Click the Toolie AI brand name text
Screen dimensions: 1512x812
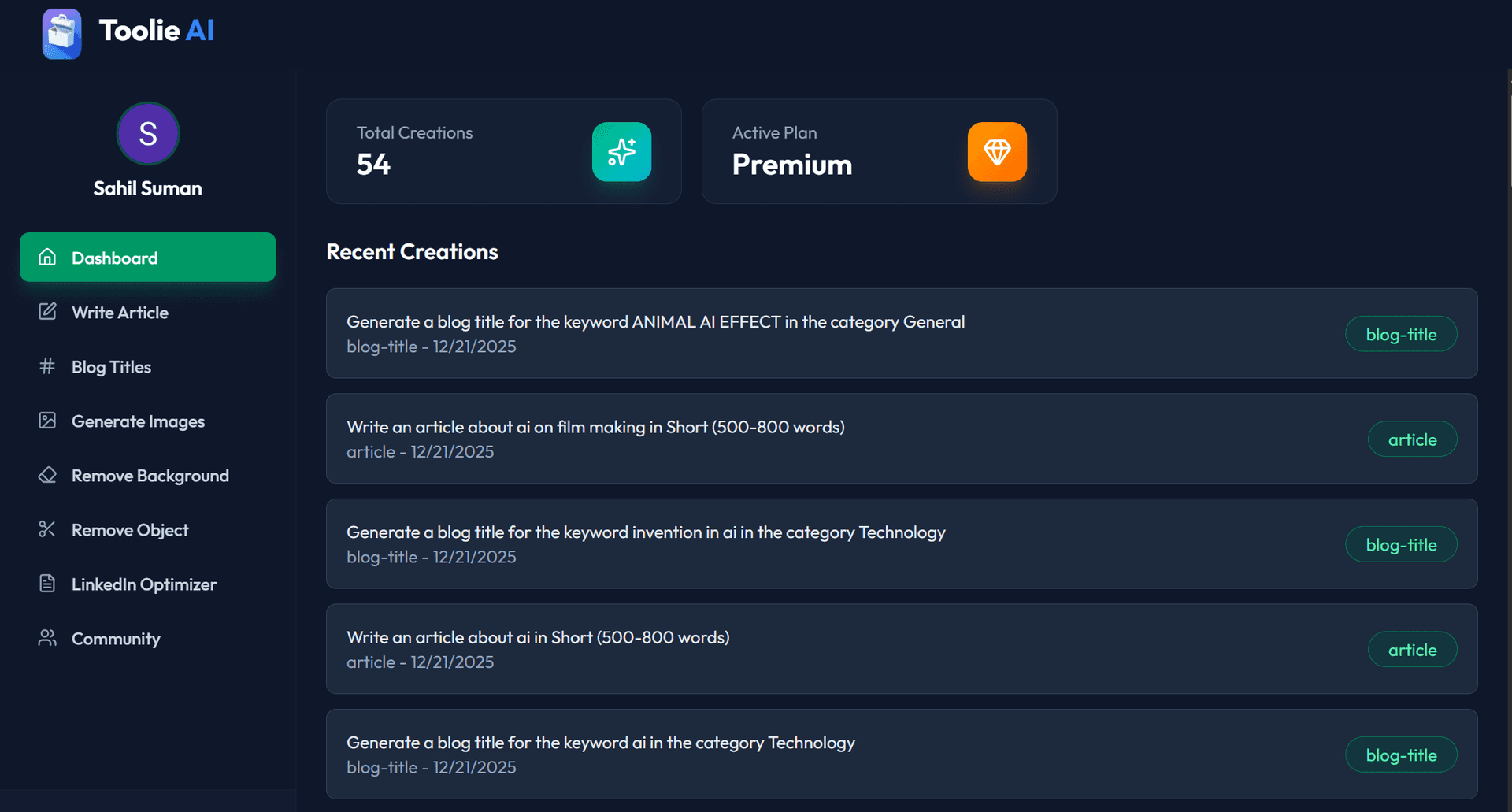(157, 31)
